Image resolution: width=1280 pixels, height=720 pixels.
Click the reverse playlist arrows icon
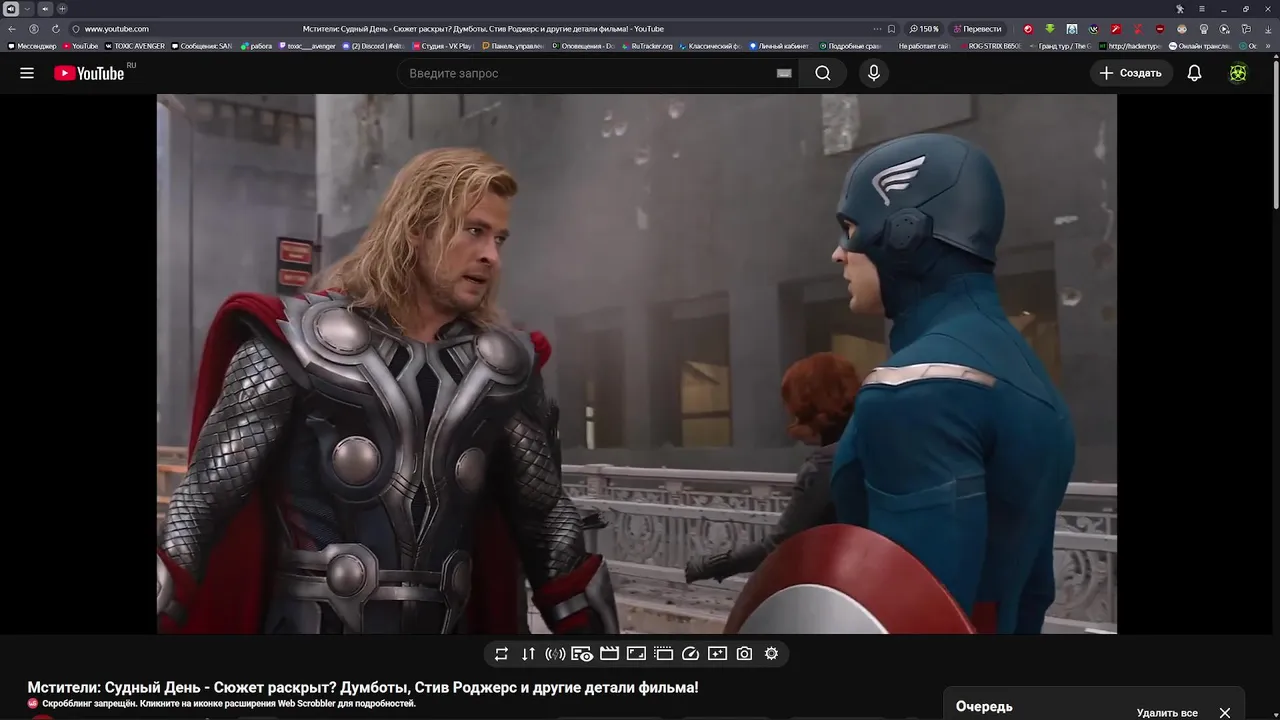click(528, 654)
